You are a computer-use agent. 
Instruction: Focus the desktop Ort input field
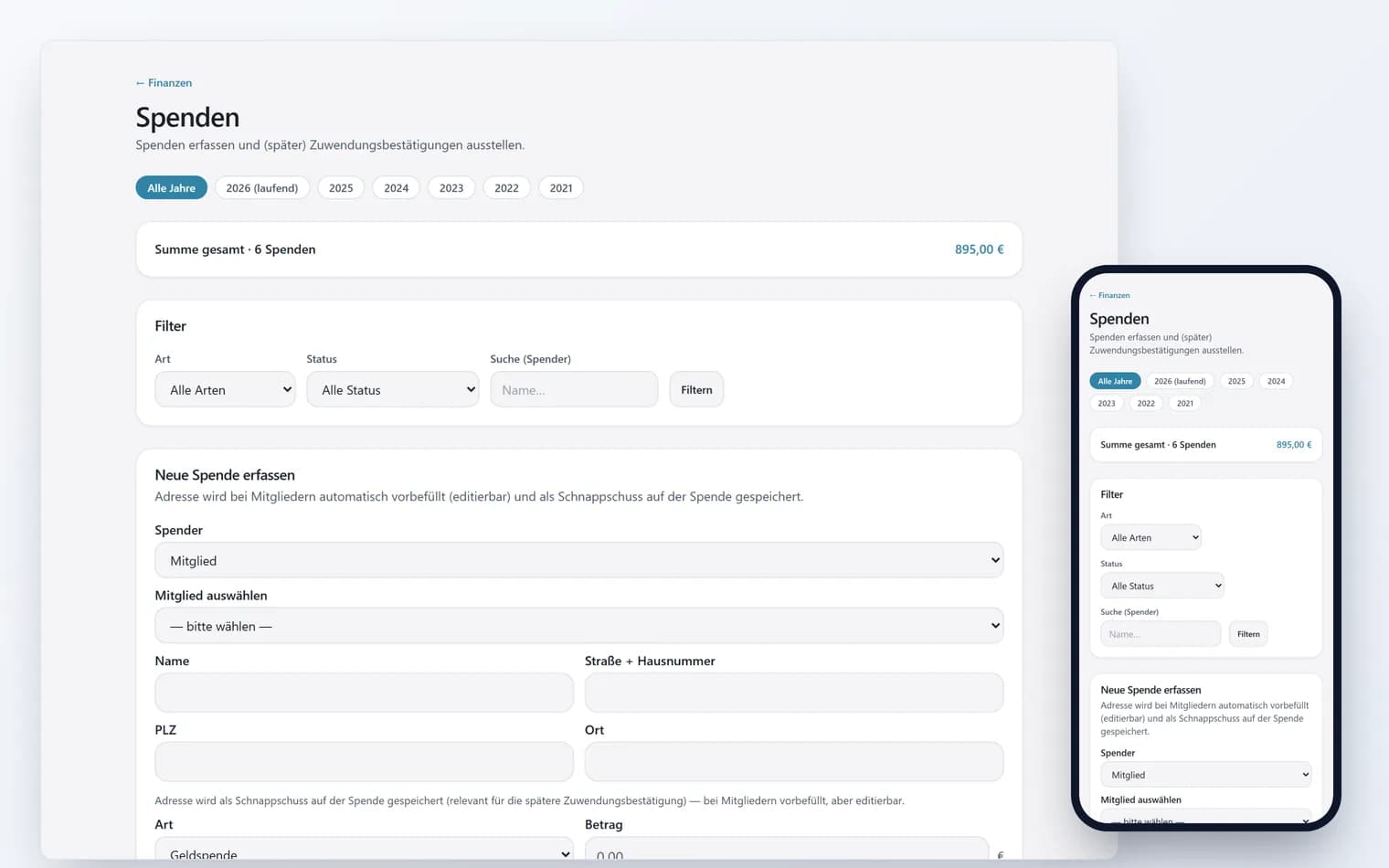pos(794,761)
